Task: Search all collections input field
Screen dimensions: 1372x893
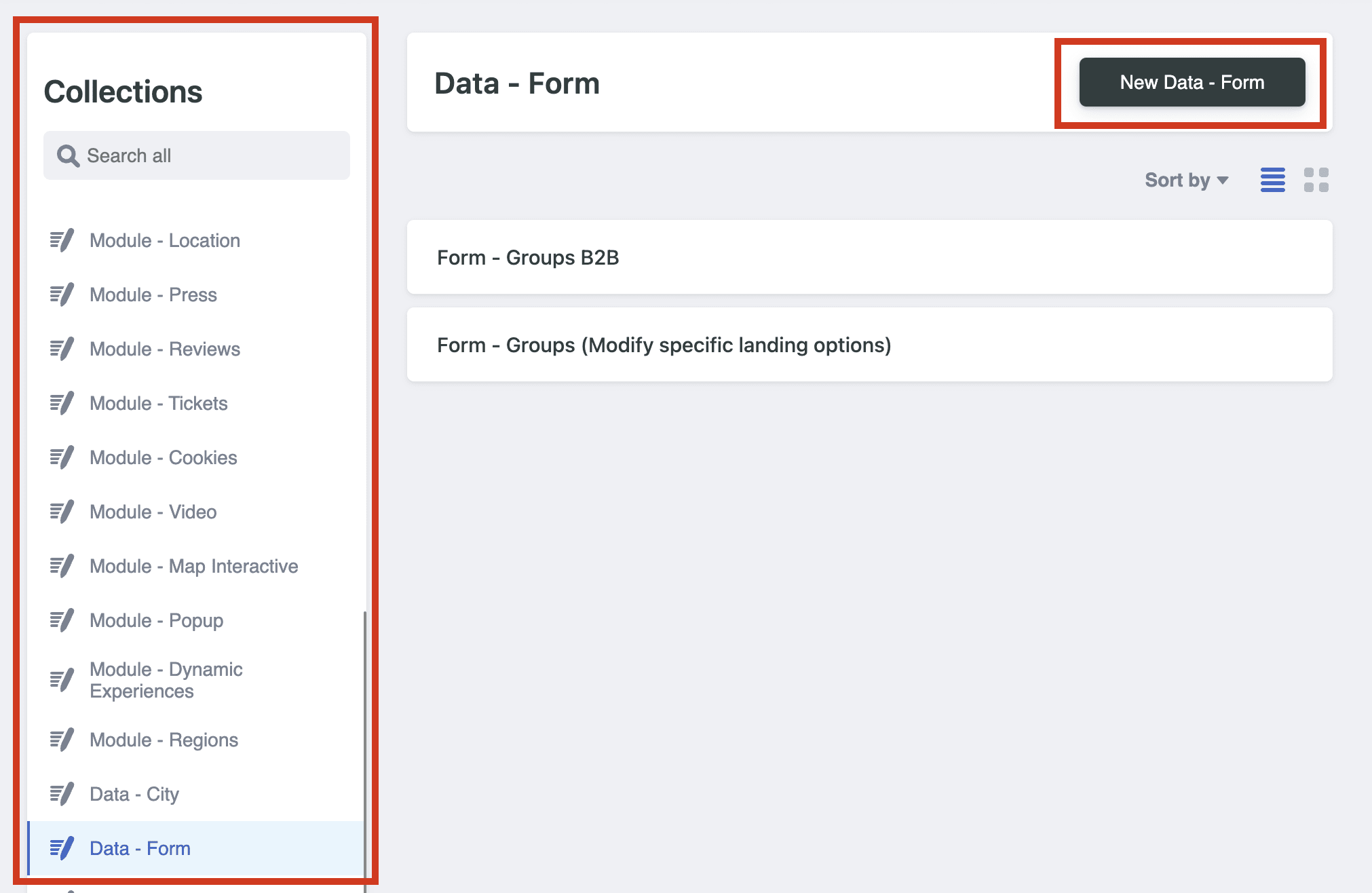Action: click(x=196, y=155)
